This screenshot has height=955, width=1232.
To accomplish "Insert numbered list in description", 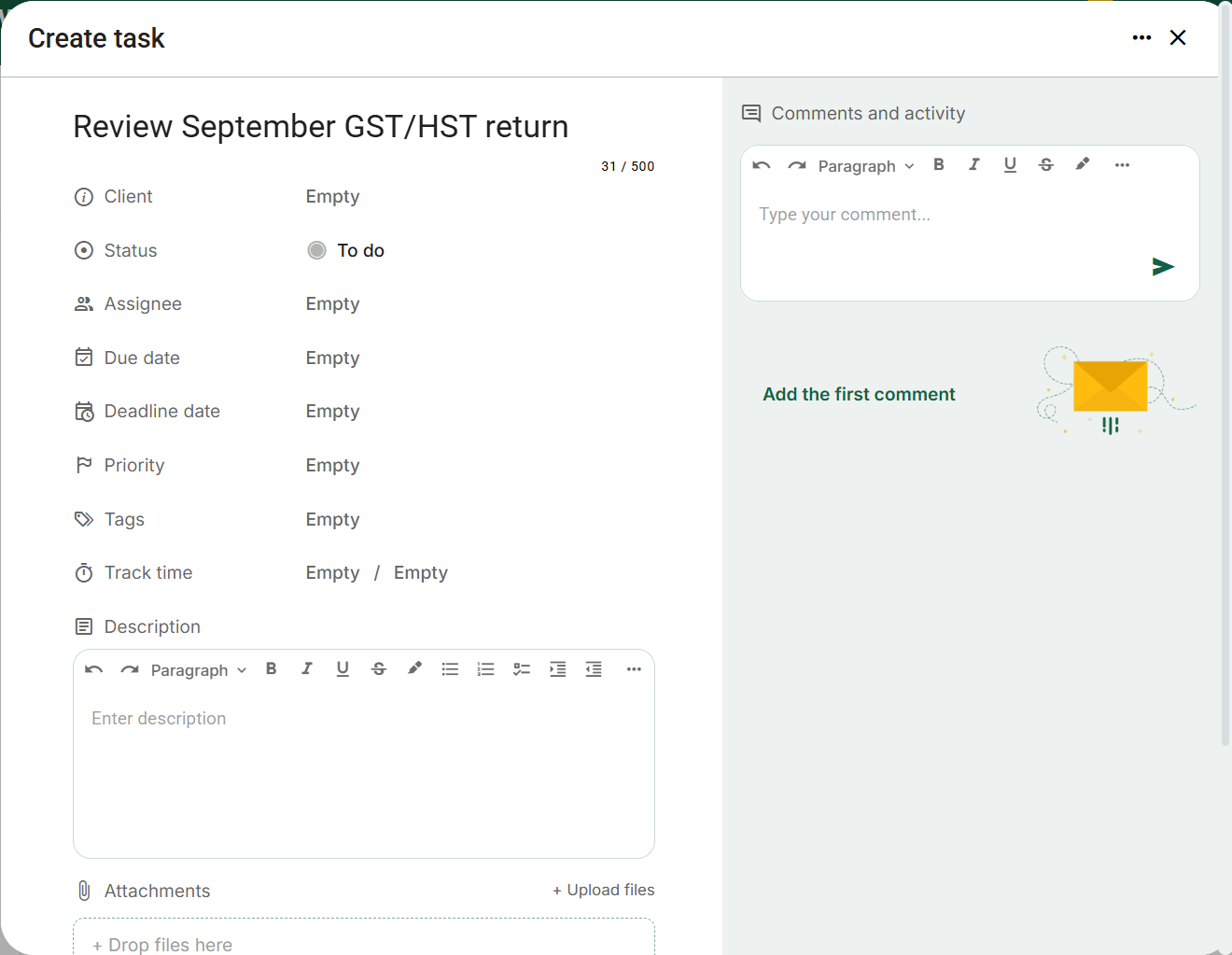I will [x=485, y=668].
